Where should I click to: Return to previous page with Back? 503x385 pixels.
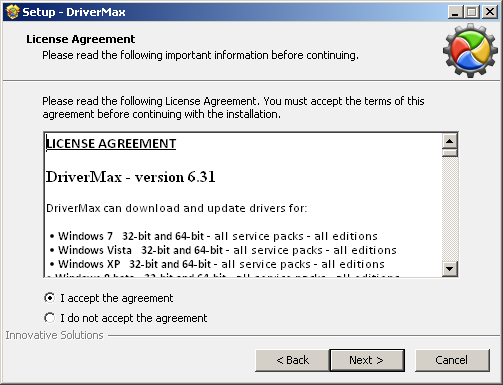292,360
